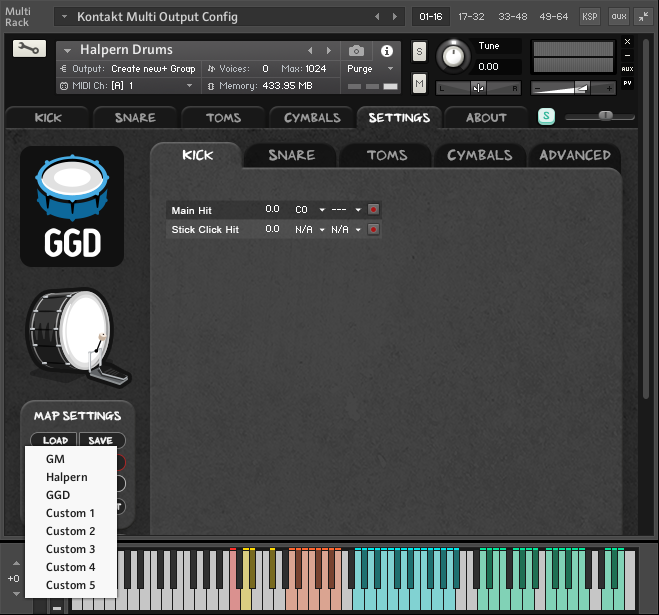Switch to the Advanced settings tab
Viewport: 659px width, 615px height.
tap(575, 155)
